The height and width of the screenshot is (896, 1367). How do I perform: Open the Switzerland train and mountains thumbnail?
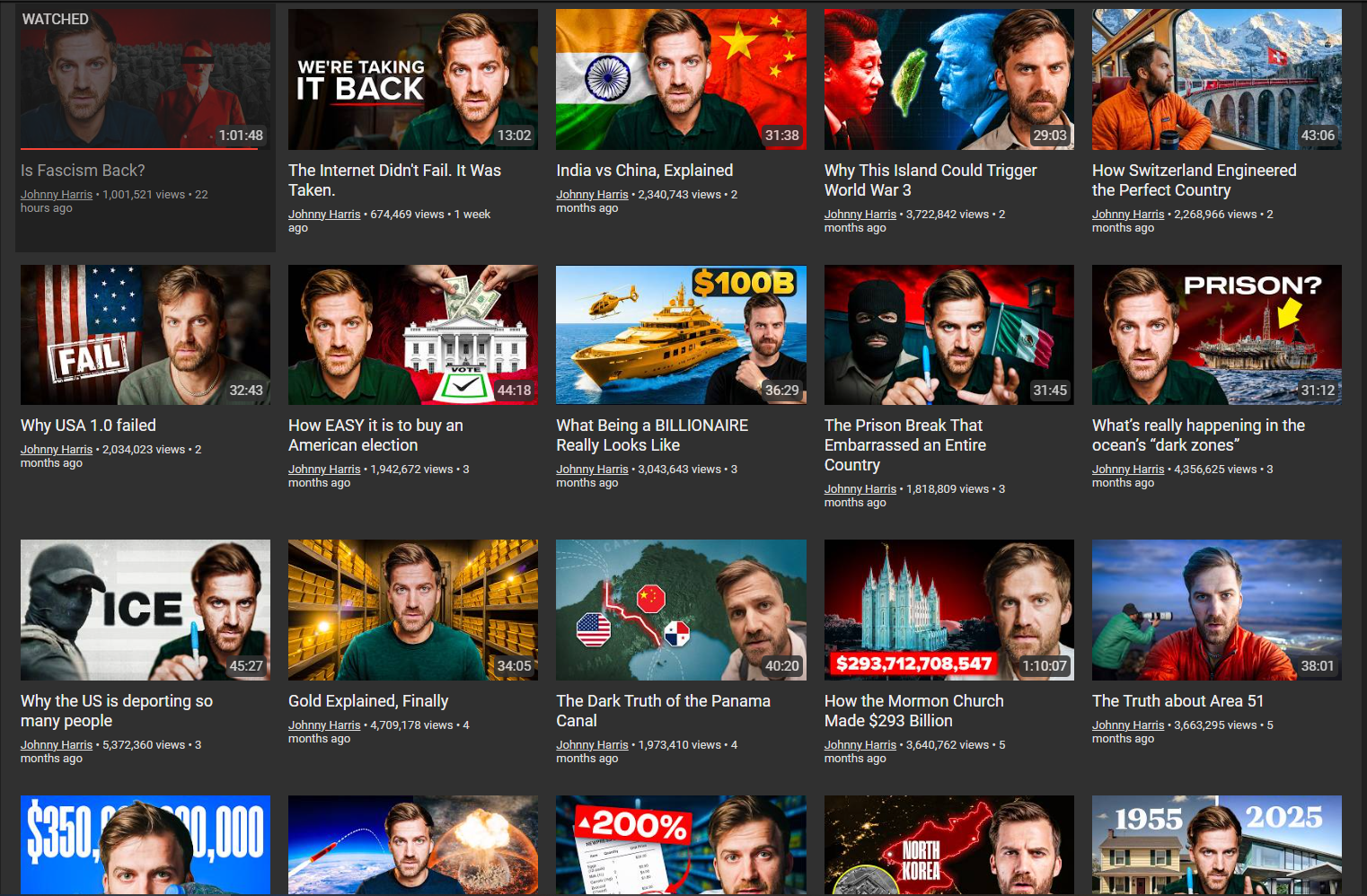(x=1217, y=79)
